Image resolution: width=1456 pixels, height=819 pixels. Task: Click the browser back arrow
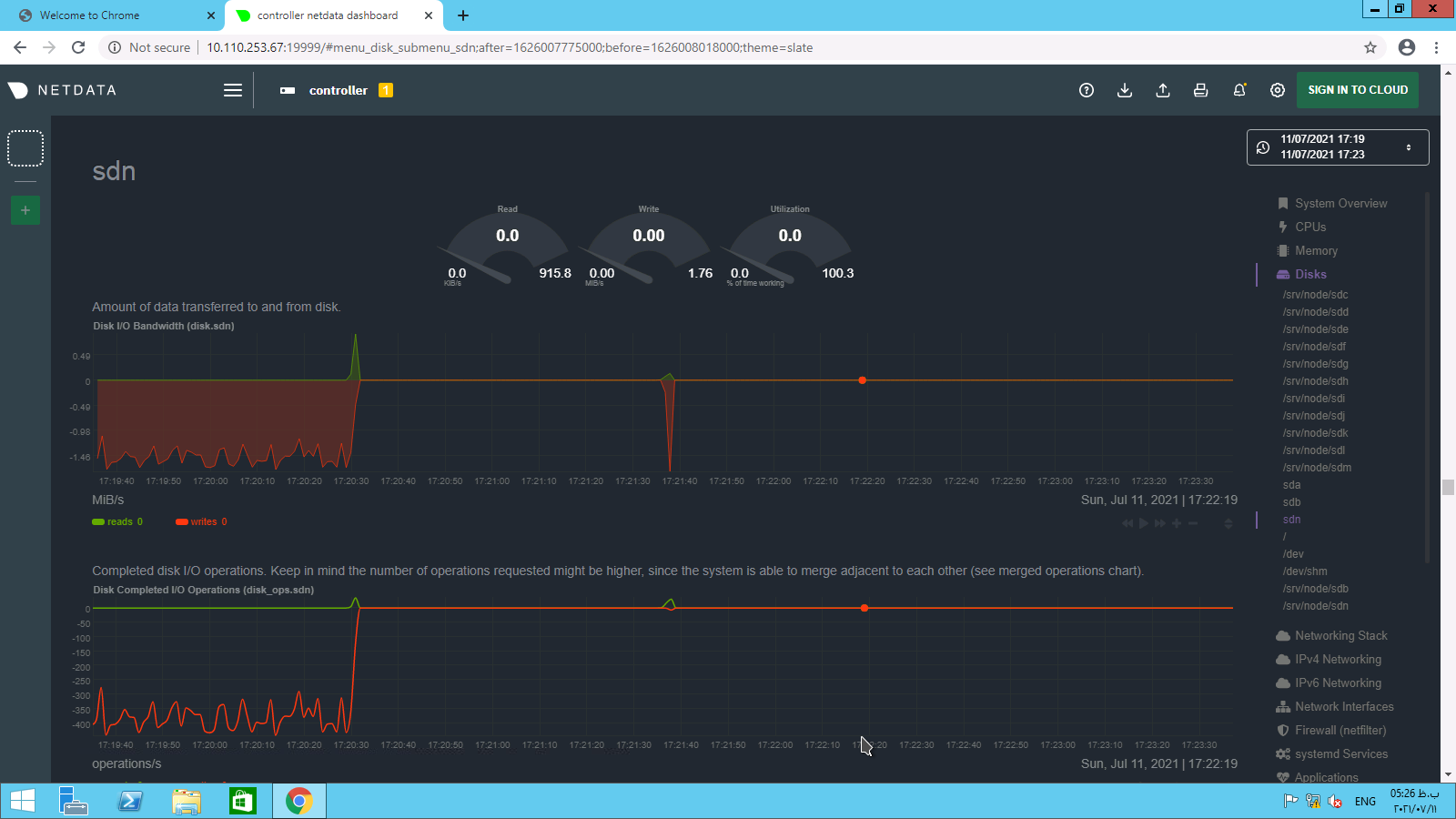tap(20, 47)
